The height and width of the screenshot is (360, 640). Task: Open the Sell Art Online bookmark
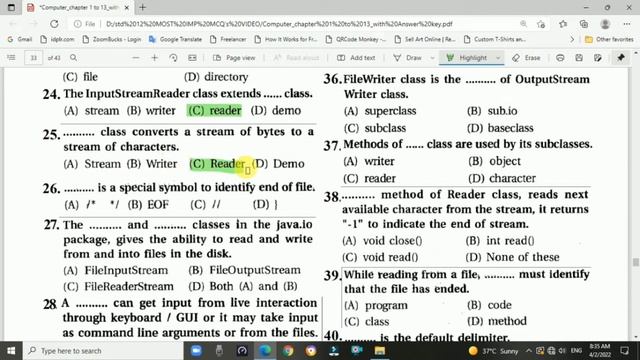[425, 40]
